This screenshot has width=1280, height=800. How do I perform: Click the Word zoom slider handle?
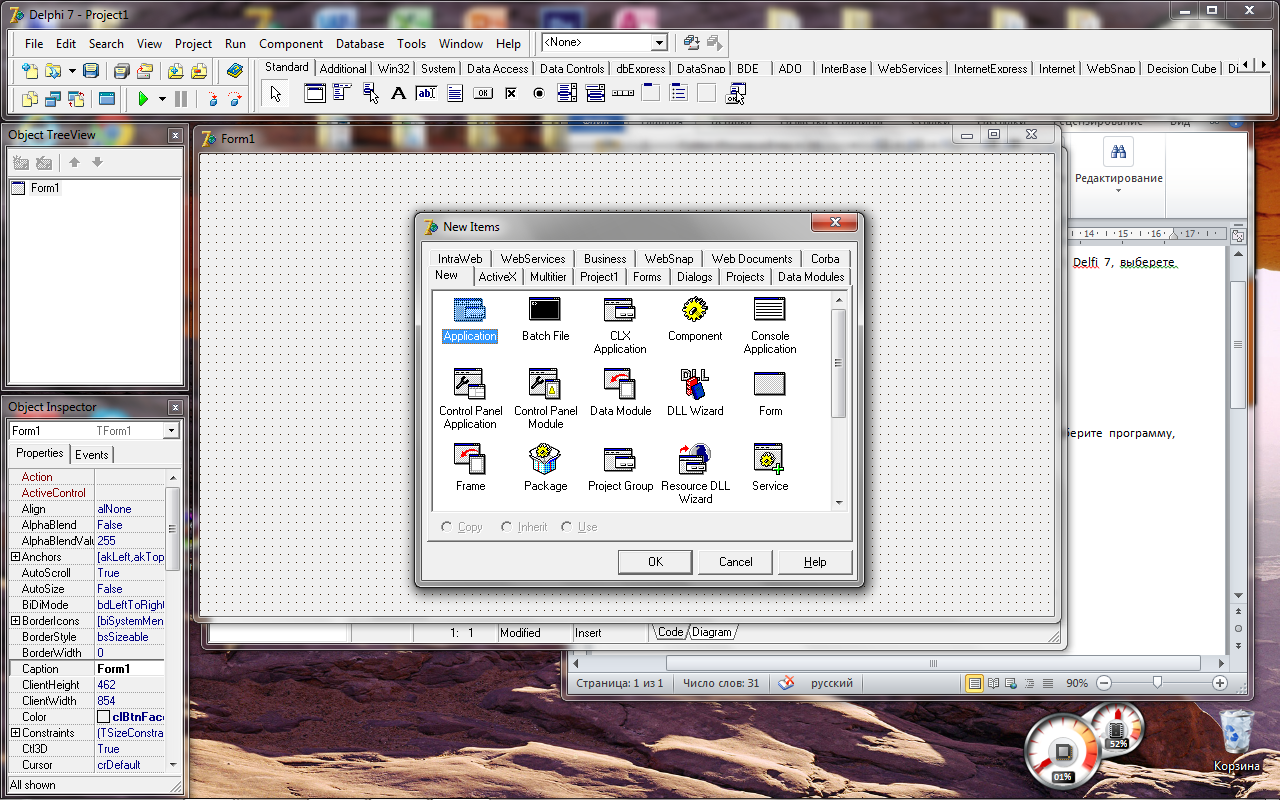1157,683
